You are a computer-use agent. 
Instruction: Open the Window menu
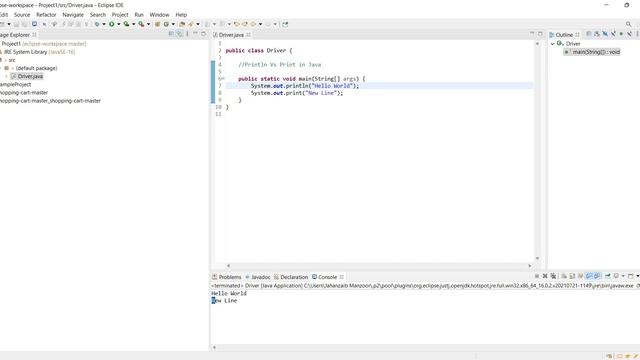[159, 15]
